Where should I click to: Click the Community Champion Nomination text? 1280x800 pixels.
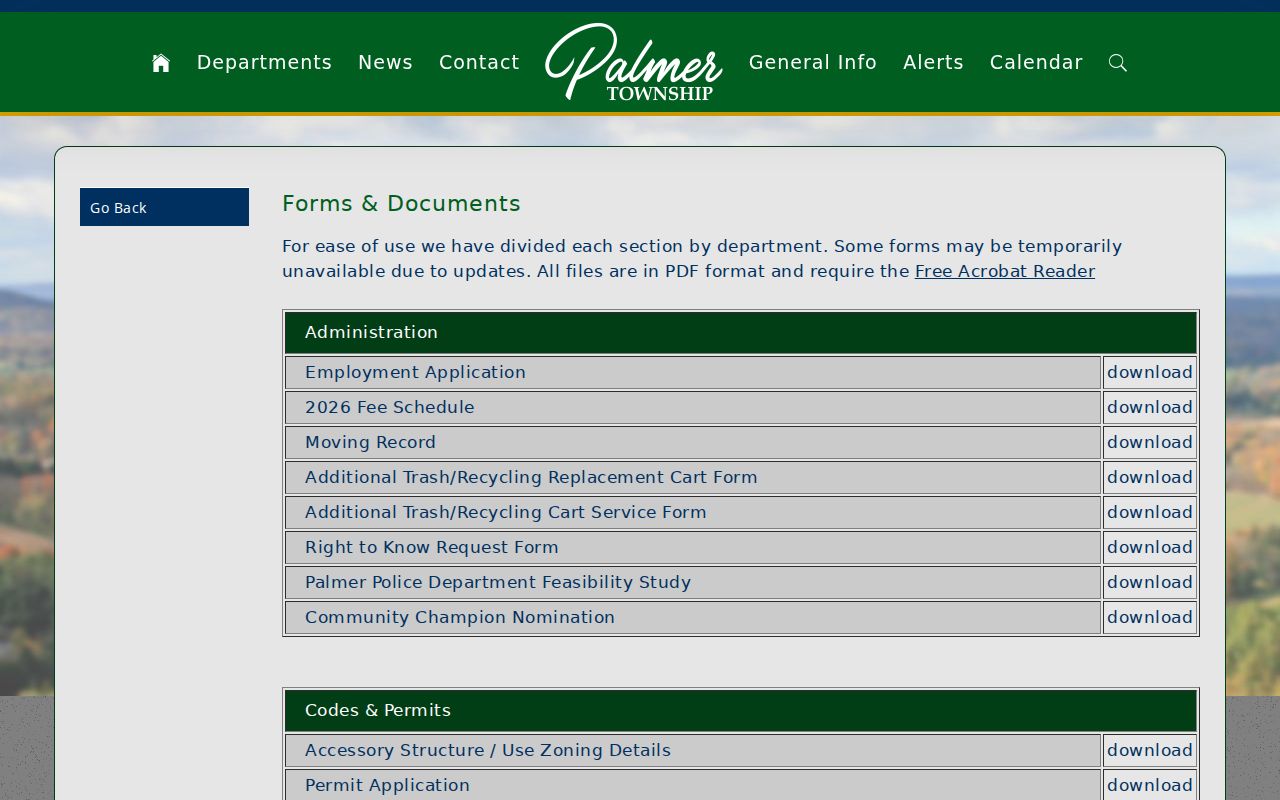pyautogui.click(x=459, y=617)
